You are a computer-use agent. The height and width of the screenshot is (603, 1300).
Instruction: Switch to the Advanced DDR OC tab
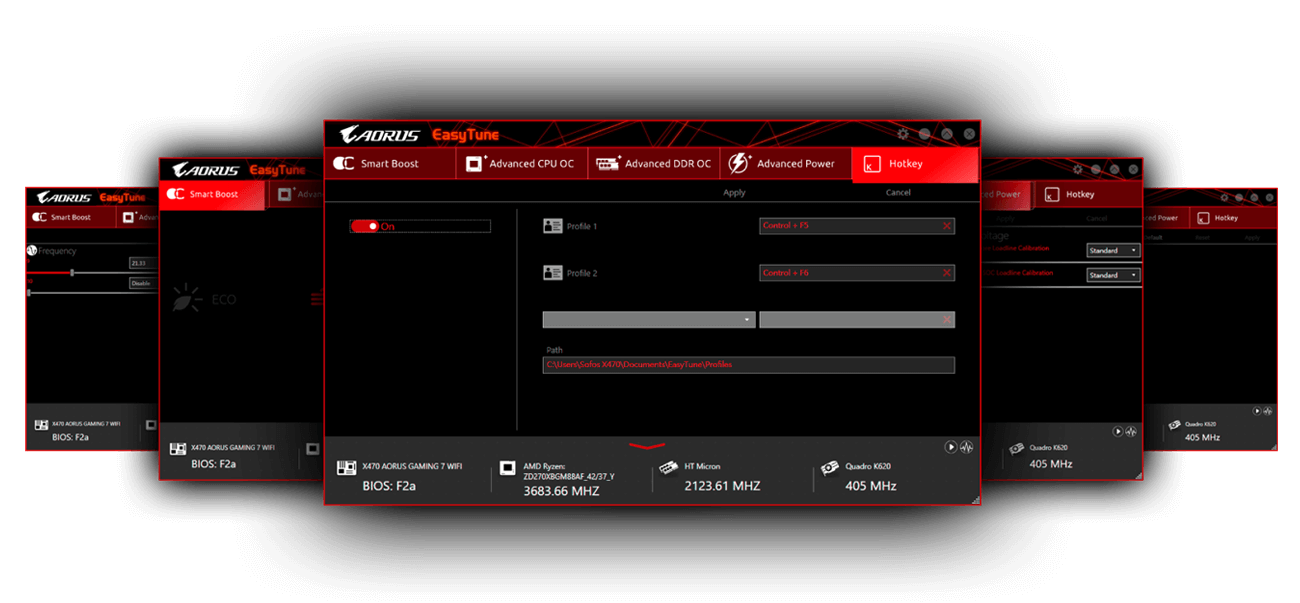click(x=654, y=164)
